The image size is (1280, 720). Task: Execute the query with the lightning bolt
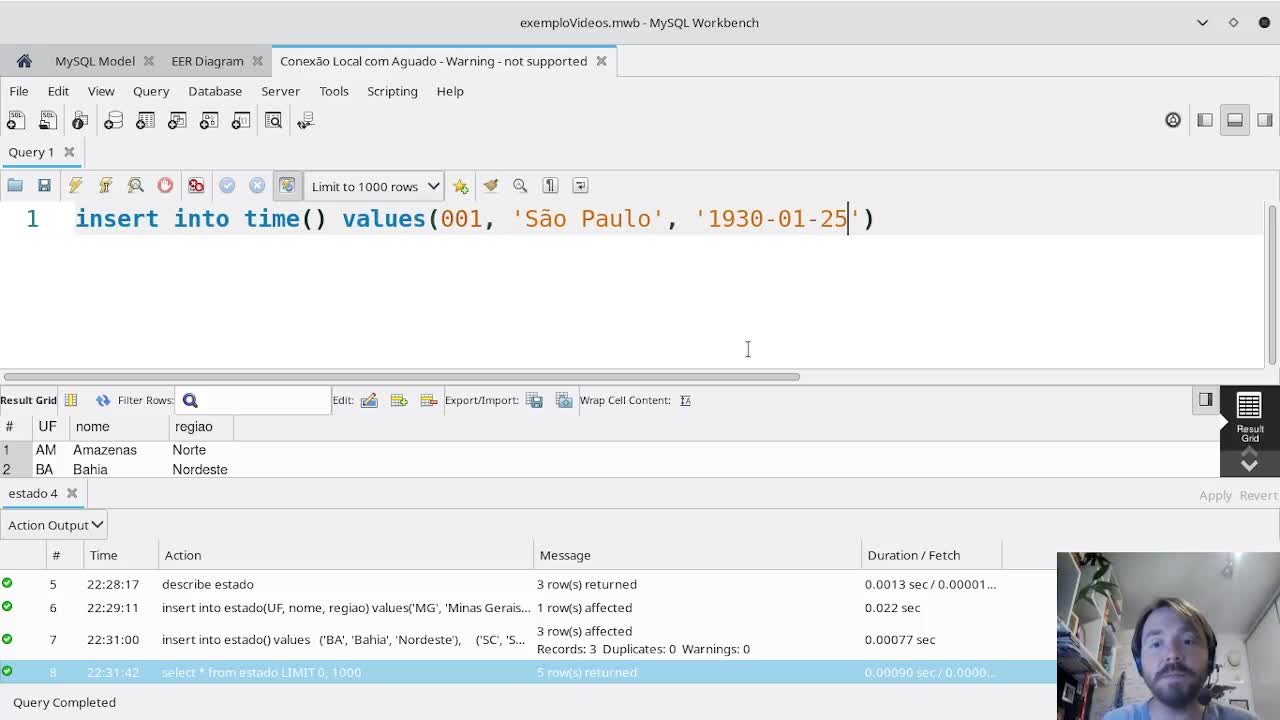[x=75, y=185]
